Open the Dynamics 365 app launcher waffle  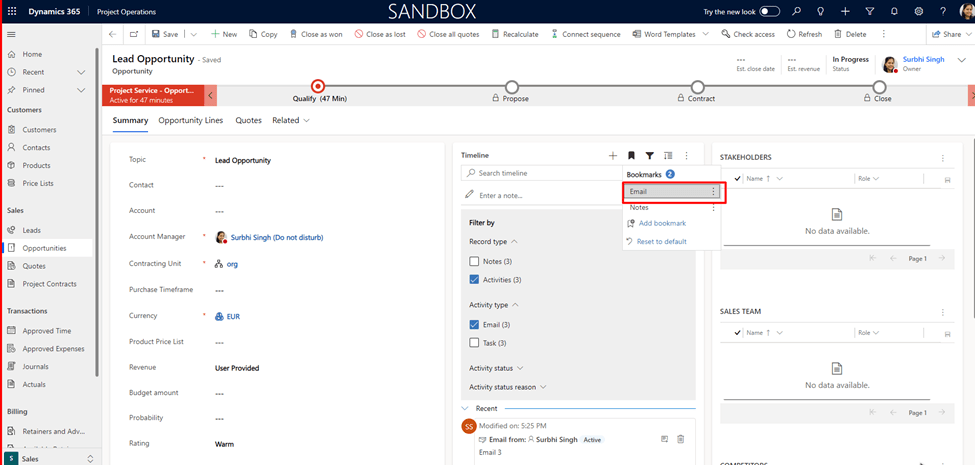click(x=13, y=11)
